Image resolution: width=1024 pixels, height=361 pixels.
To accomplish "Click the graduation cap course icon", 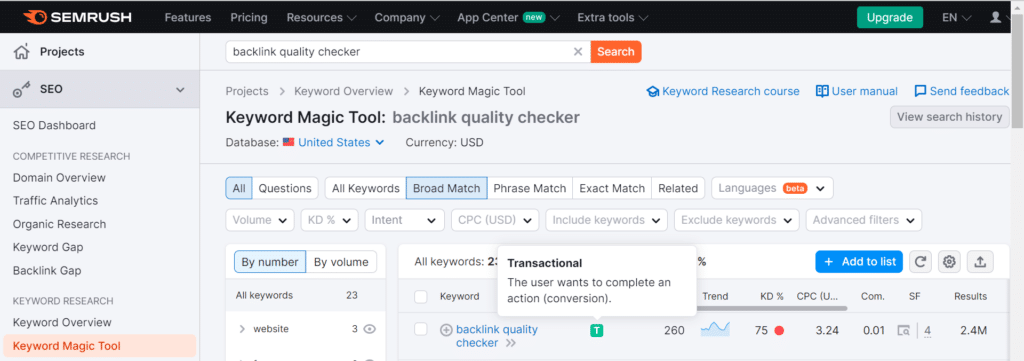I will (x=652, y=91).
